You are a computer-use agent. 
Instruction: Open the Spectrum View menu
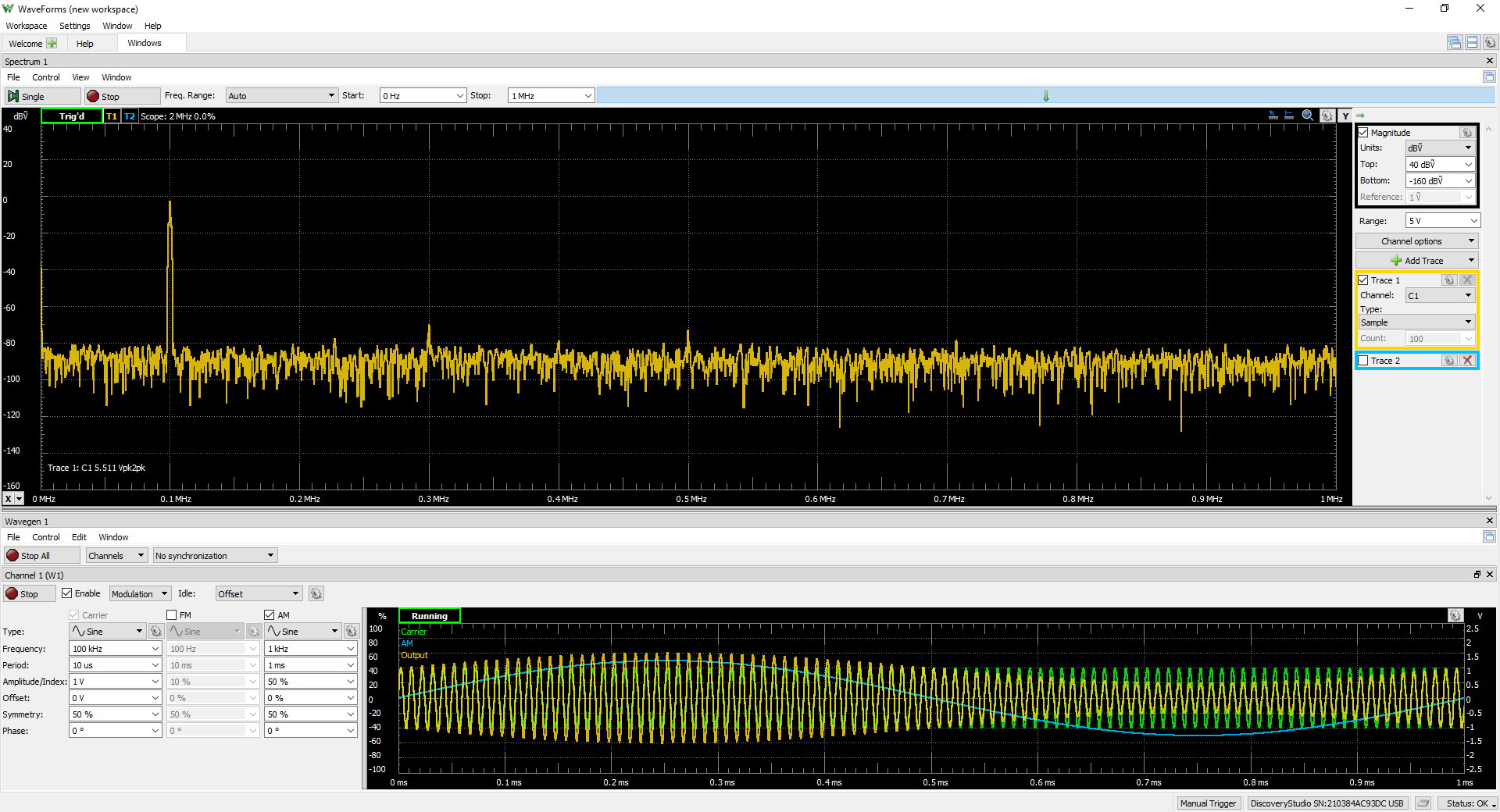tap(80, 77)
